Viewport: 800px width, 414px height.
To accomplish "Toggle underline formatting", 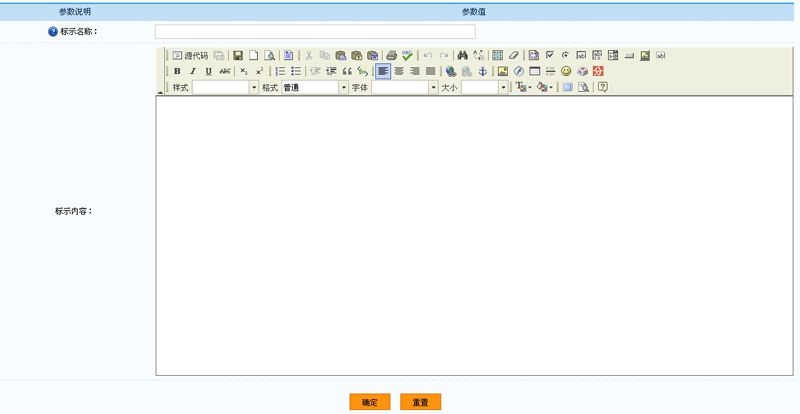I will point(209,71).
